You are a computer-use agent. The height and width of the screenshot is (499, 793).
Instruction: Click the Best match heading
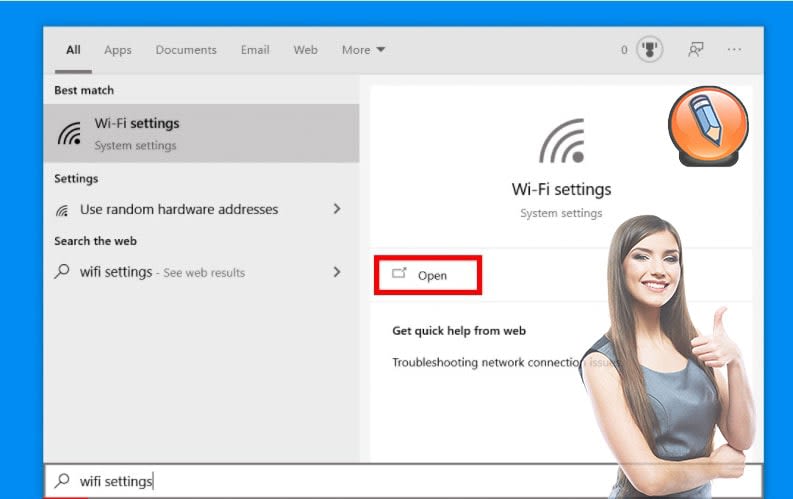click(x=84, y=90)
